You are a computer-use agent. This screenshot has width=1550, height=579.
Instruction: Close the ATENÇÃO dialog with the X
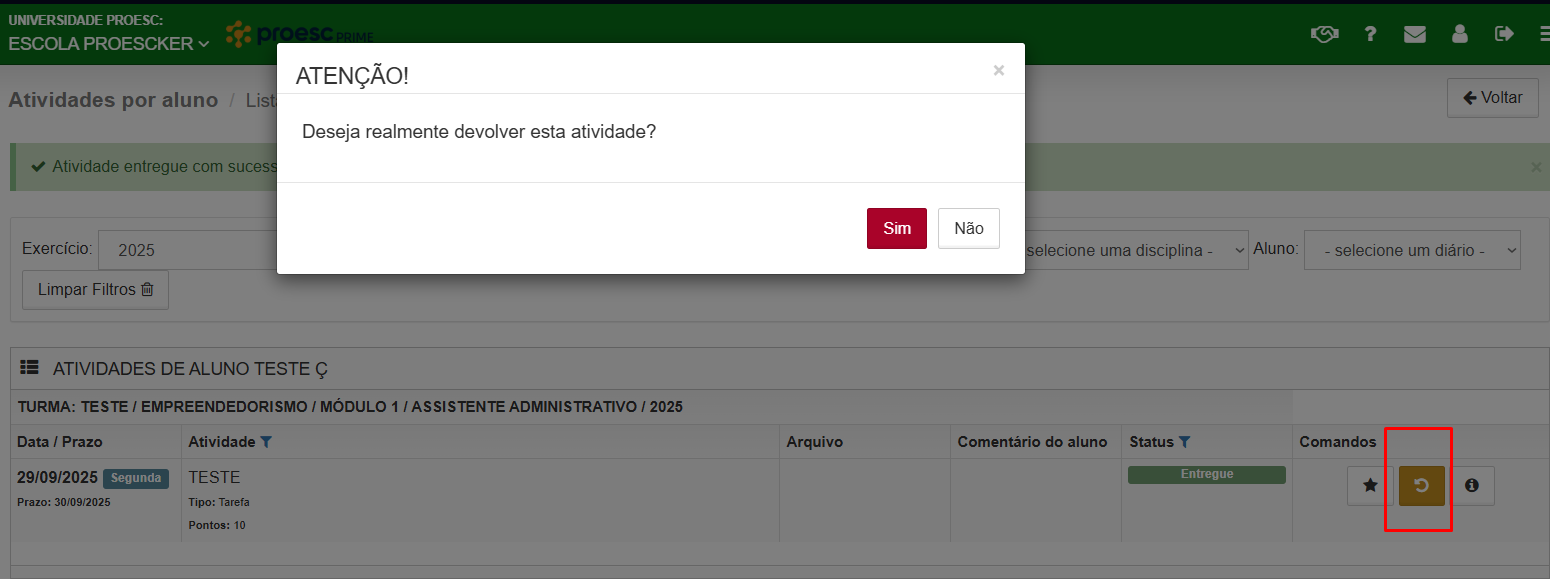pyautogui.click(x=998, y=70)
